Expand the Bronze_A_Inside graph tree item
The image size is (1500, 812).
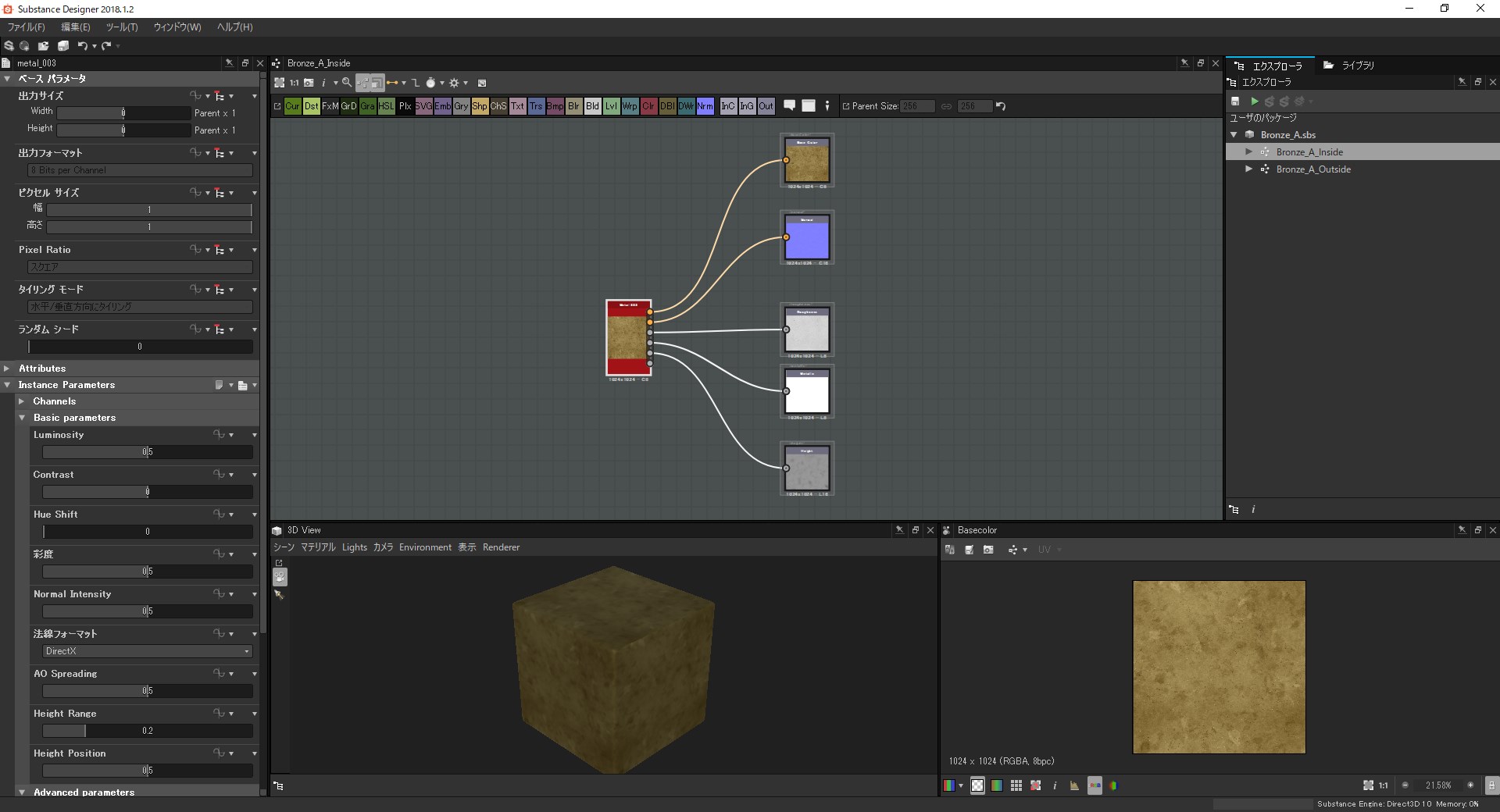(x=1248, y=152)
